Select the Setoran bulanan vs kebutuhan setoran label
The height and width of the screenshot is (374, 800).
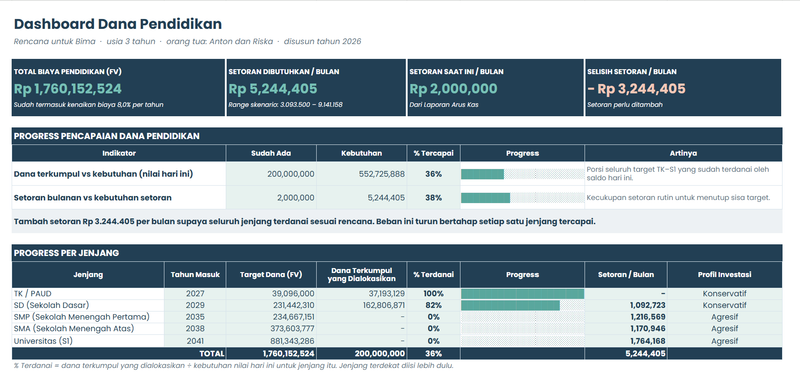(92, 197)
